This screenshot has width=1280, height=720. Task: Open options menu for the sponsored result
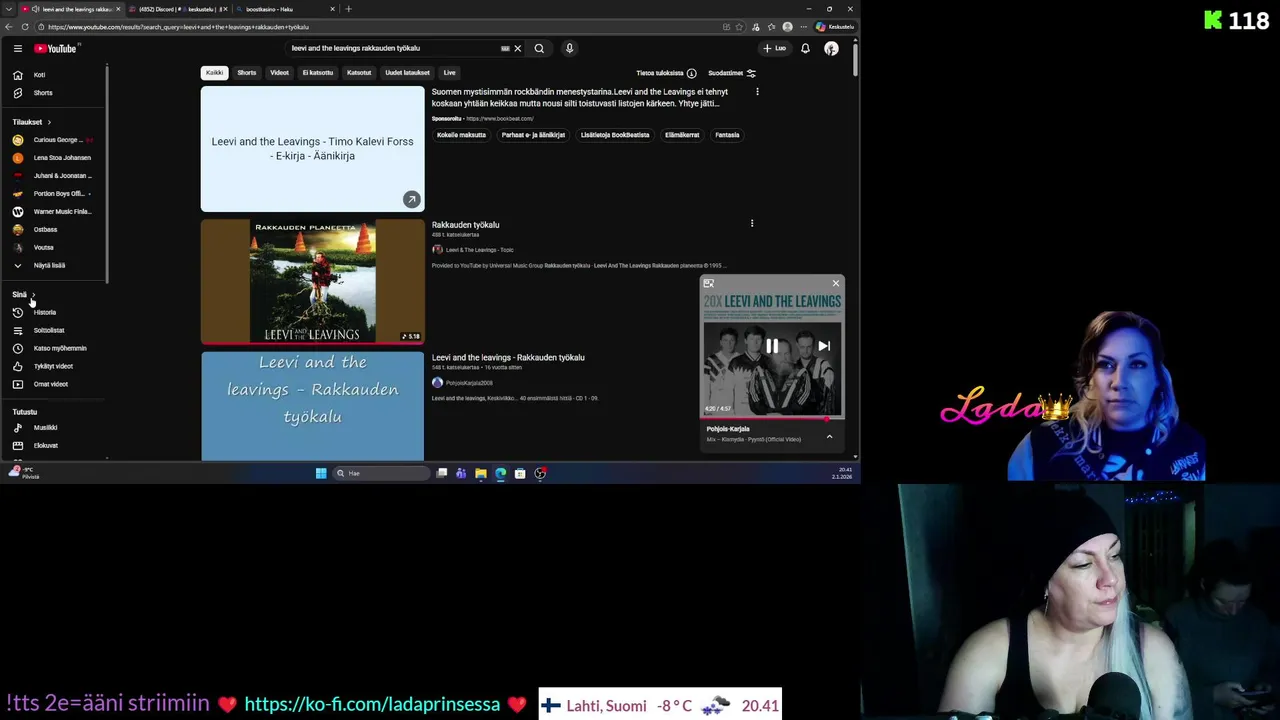click(x=757, y=92)
